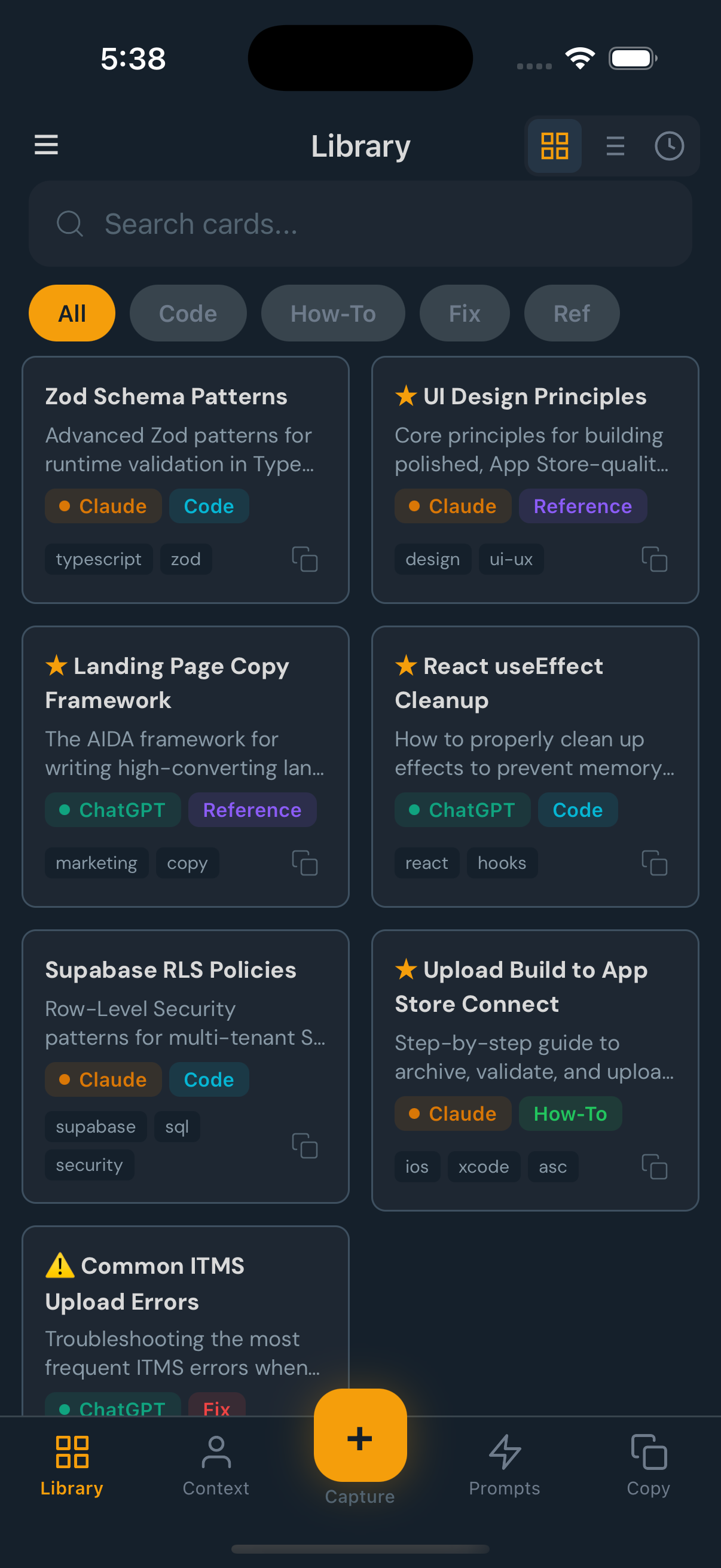Screen dimensions: 721x1568
Task: Open the Prompts tab
Action: coord(504,1465)
